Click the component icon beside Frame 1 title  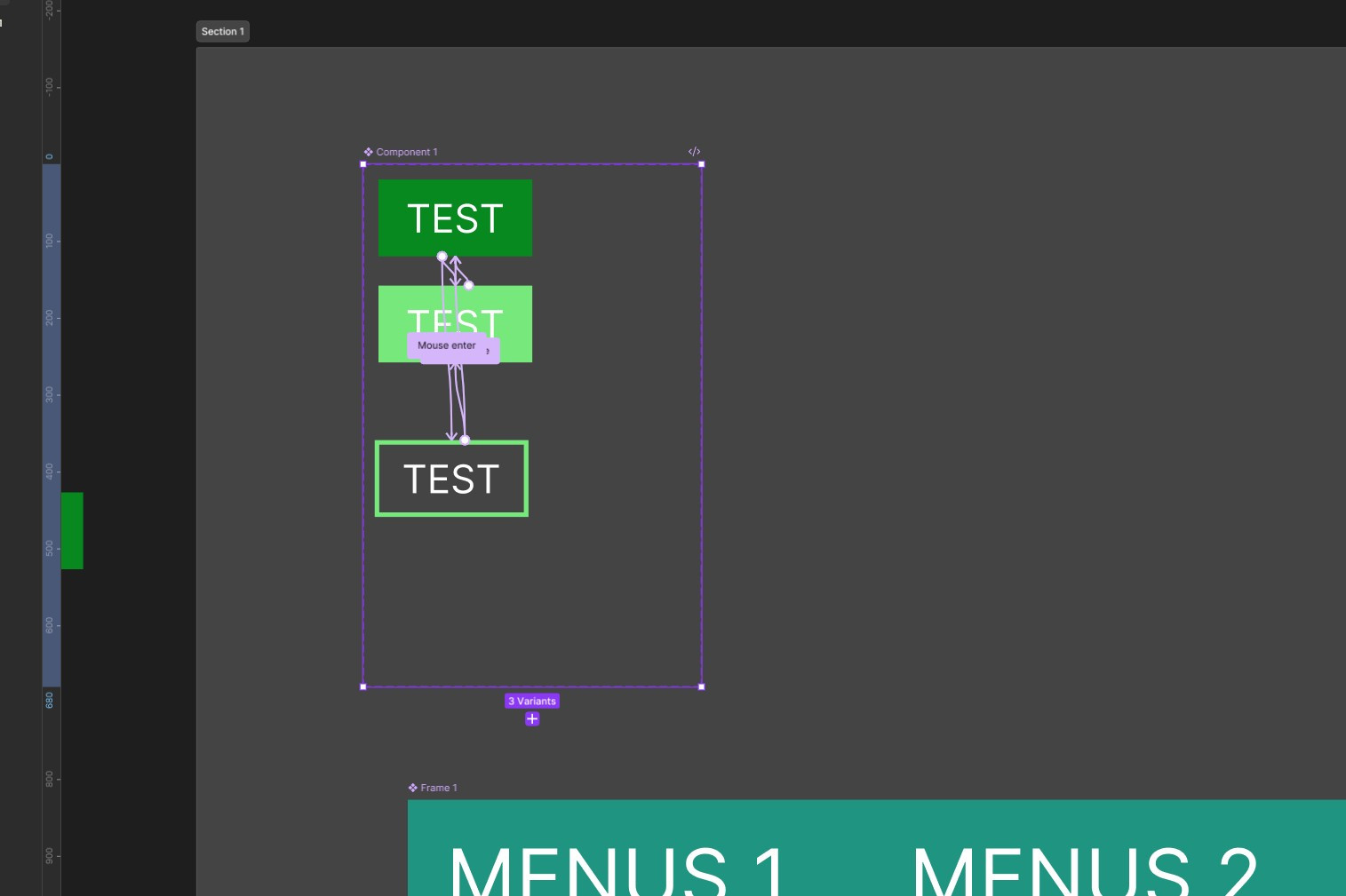[x=413, y=788]
